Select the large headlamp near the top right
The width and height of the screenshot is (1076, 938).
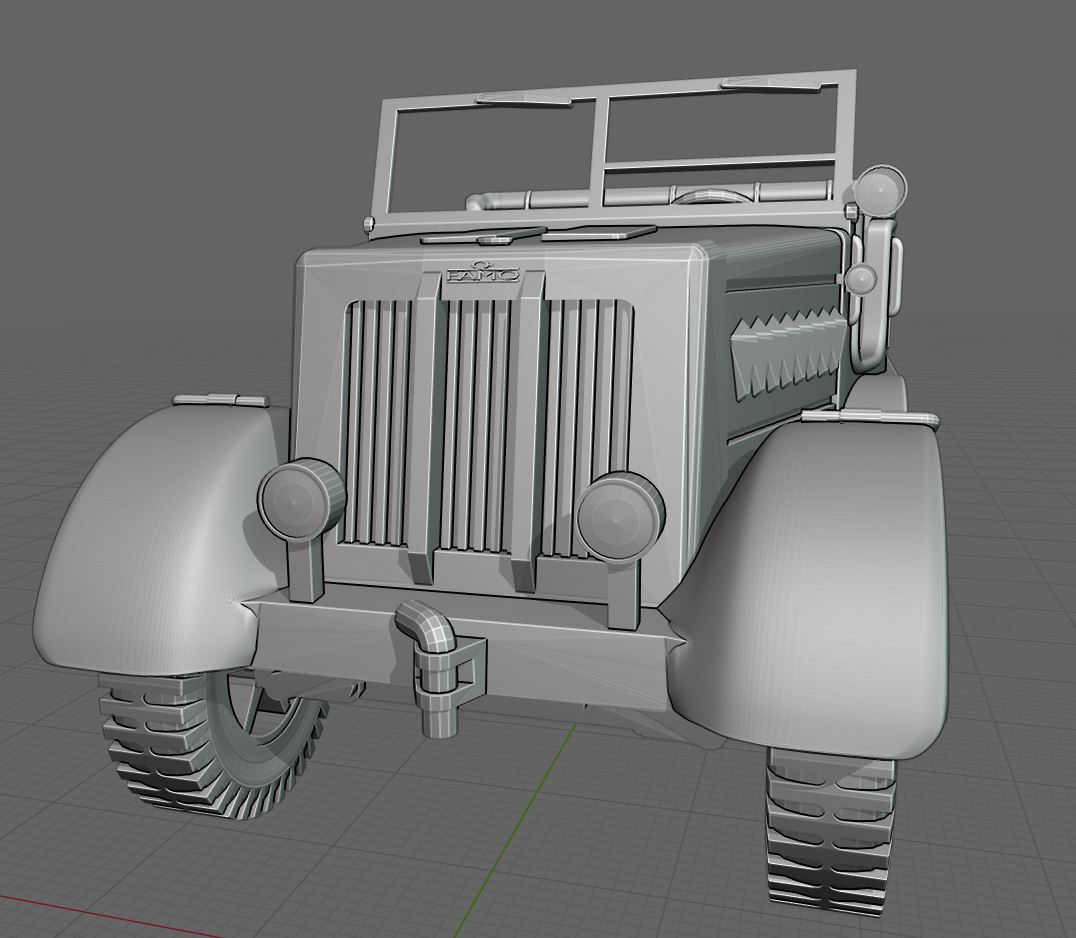point(882,190)
